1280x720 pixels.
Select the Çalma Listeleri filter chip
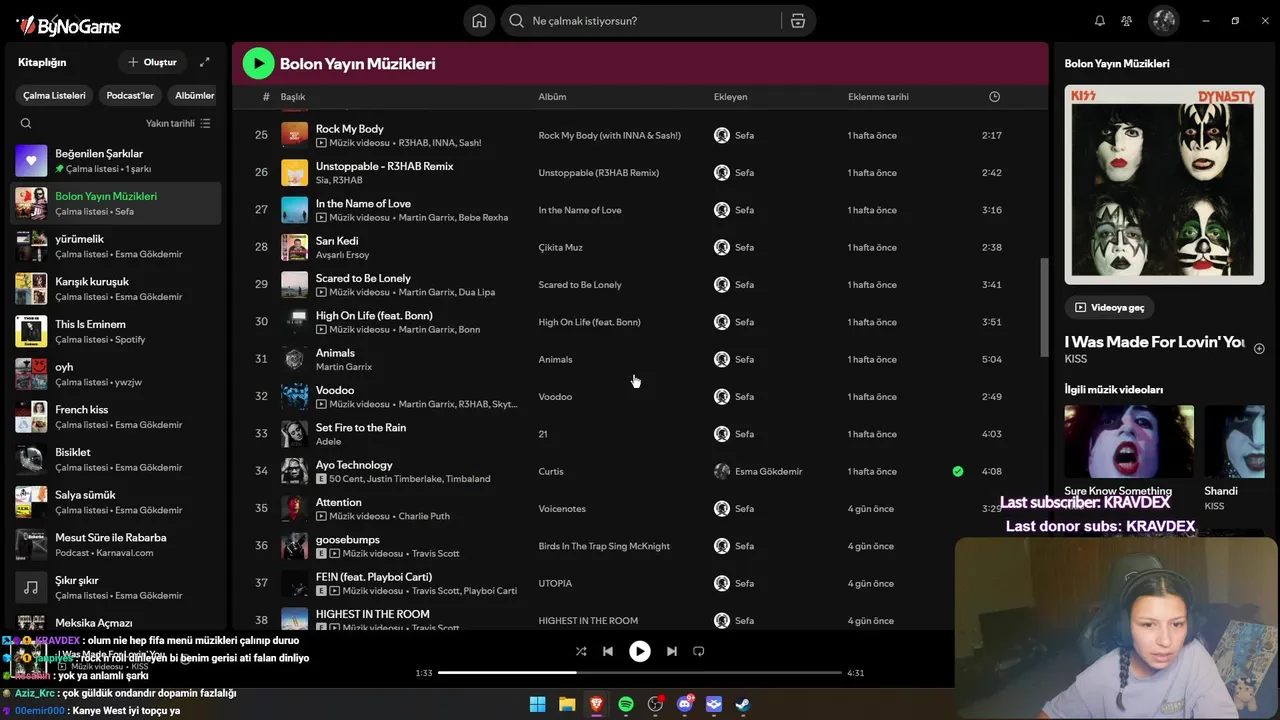pos(55,95)
